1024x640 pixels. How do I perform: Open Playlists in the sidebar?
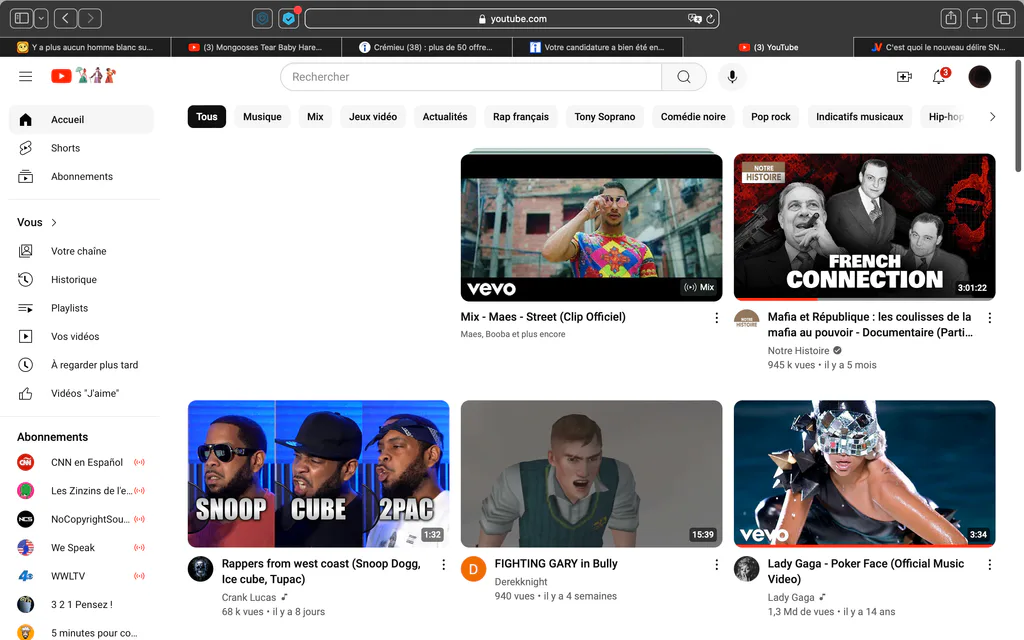pyautogui.click(x=82, y=308)
